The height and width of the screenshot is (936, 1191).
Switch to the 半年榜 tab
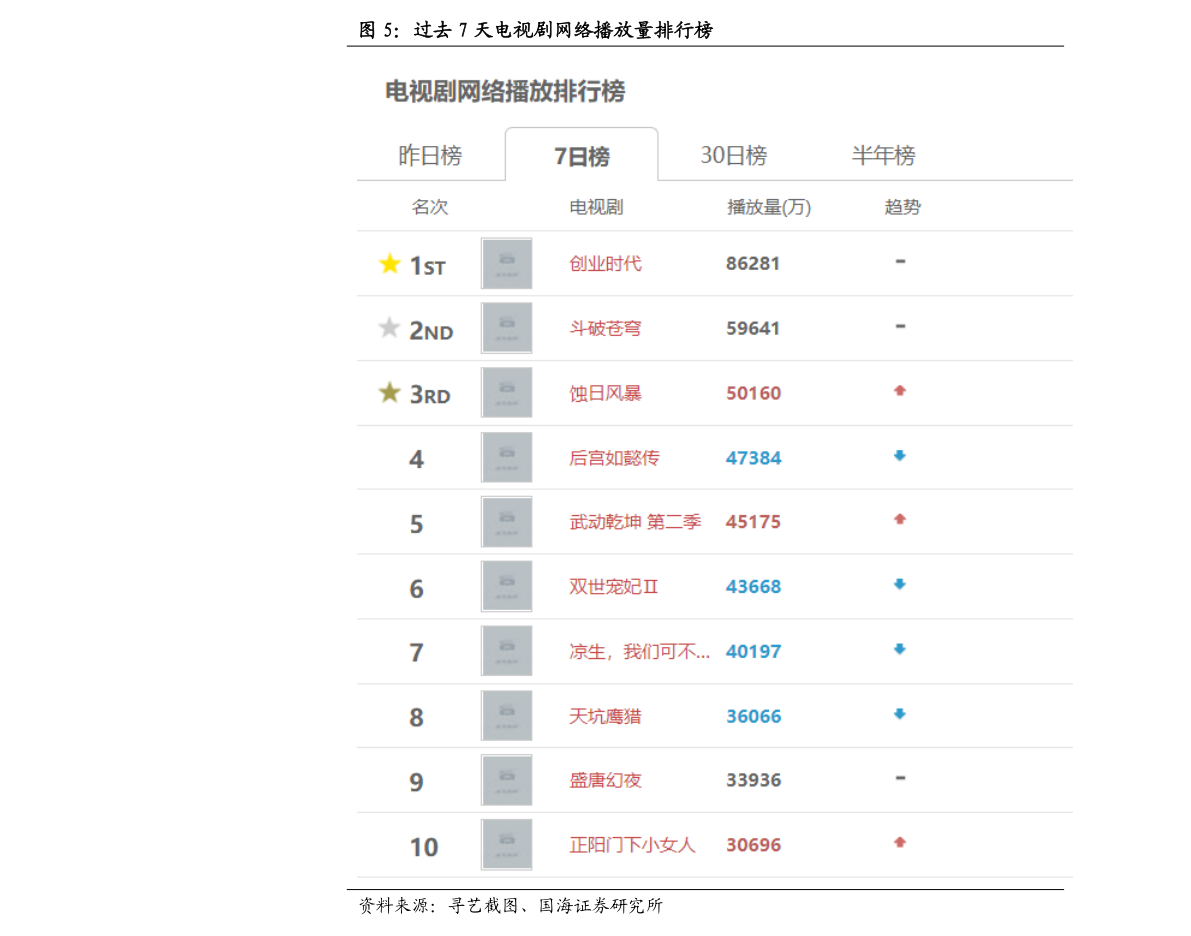pyautogui.click(x=883, y=156)
